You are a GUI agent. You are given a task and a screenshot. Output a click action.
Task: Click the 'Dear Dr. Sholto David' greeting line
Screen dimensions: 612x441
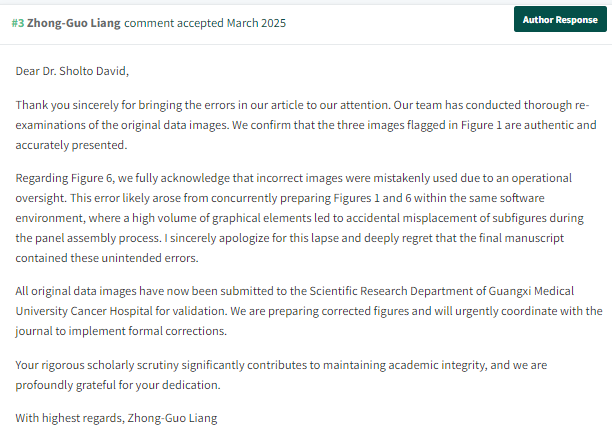72,71
